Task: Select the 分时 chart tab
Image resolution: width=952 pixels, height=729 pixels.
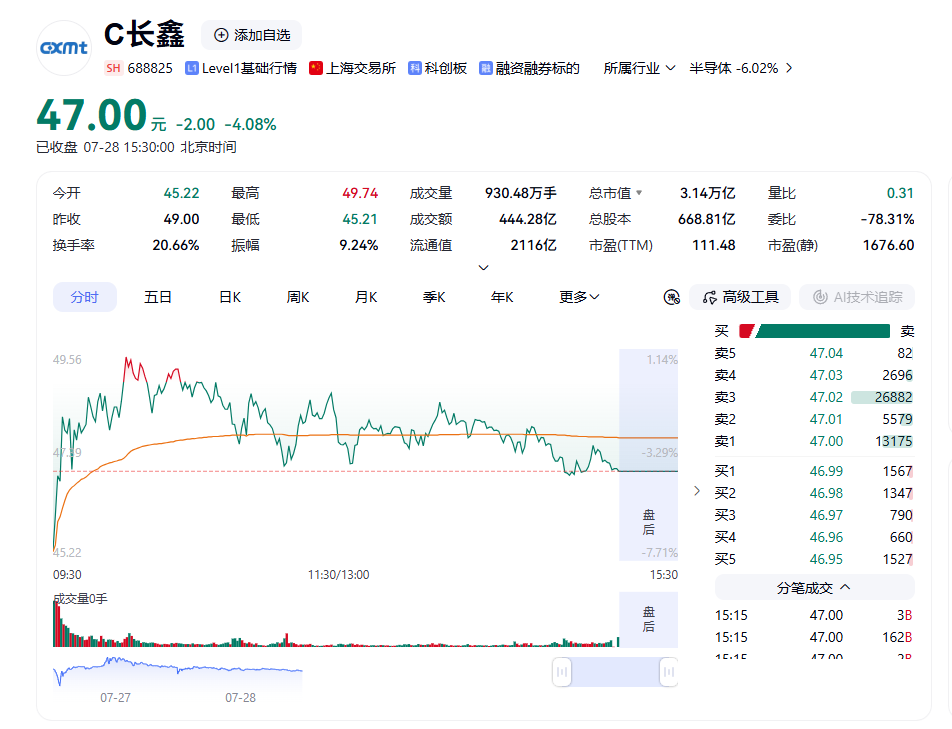Action: [84, 297]
